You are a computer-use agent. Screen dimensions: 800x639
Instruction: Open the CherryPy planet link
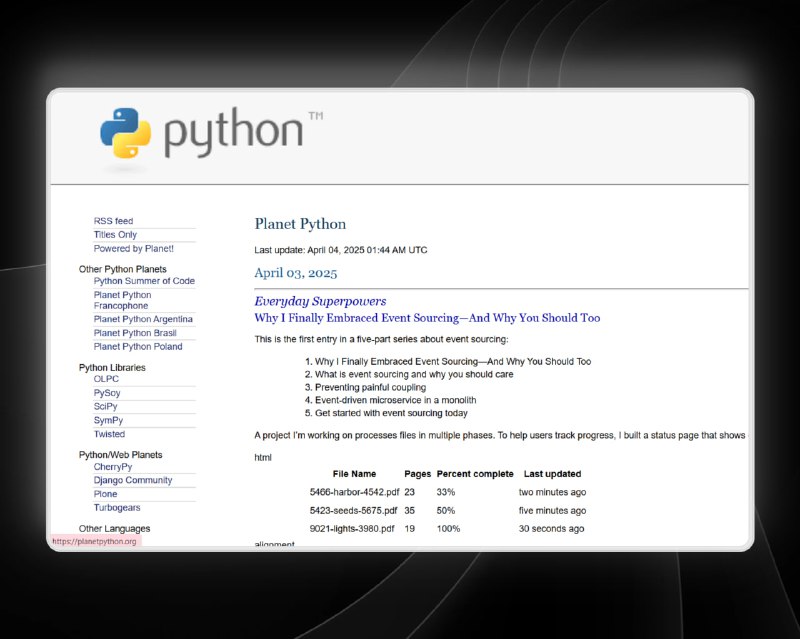click(x=113, y=466)
